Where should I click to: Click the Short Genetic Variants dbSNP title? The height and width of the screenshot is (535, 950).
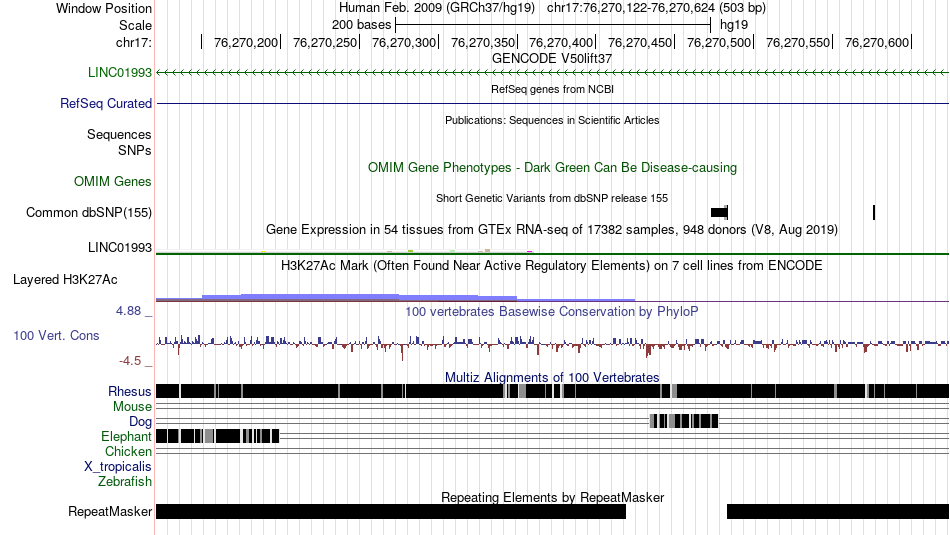[552, 198]
